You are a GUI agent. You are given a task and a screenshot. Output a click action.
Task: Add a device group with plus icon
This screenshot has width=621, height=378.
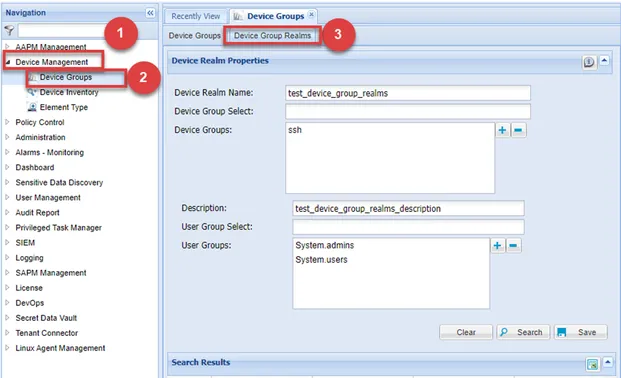(x=502, y=130)
